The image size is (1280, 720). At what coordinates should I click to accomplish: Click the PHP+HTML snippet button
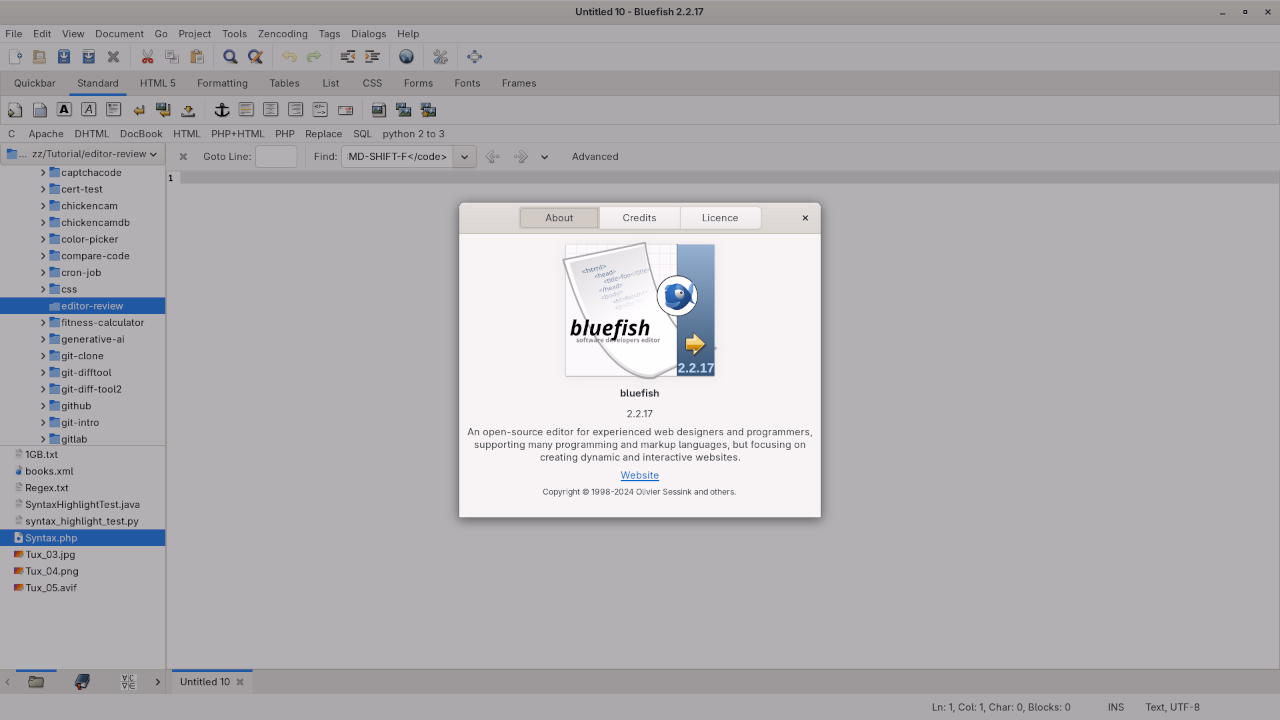pos(238,134)
